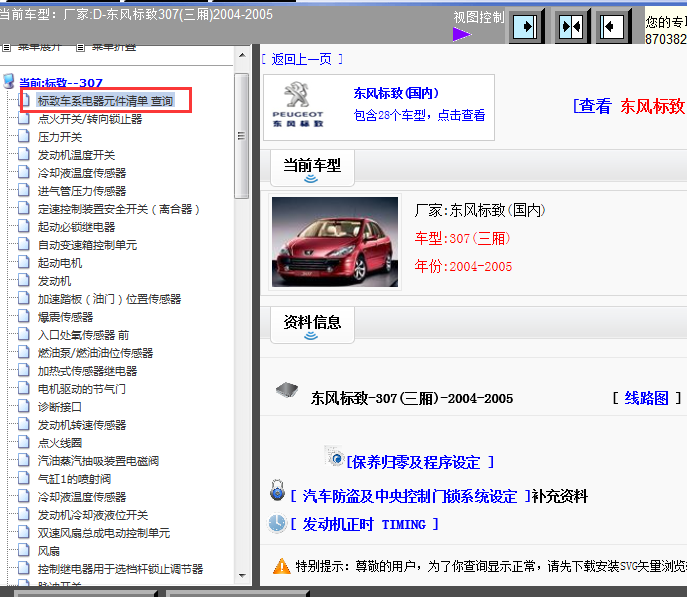Open 入口处氧传感器 前 entry
Image resolution: width=687 pixels, height=597 pixels.
coord(83,335)
